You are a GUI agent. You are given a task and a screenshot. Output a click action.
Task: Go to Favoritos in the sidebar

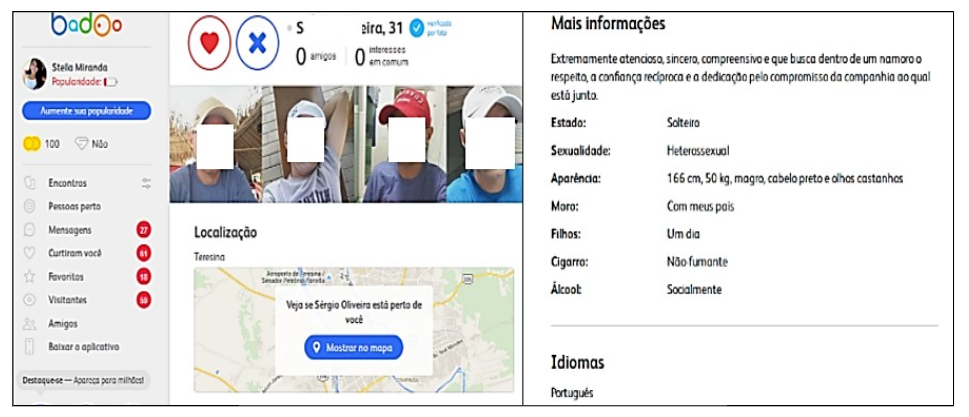pos(66,276)
